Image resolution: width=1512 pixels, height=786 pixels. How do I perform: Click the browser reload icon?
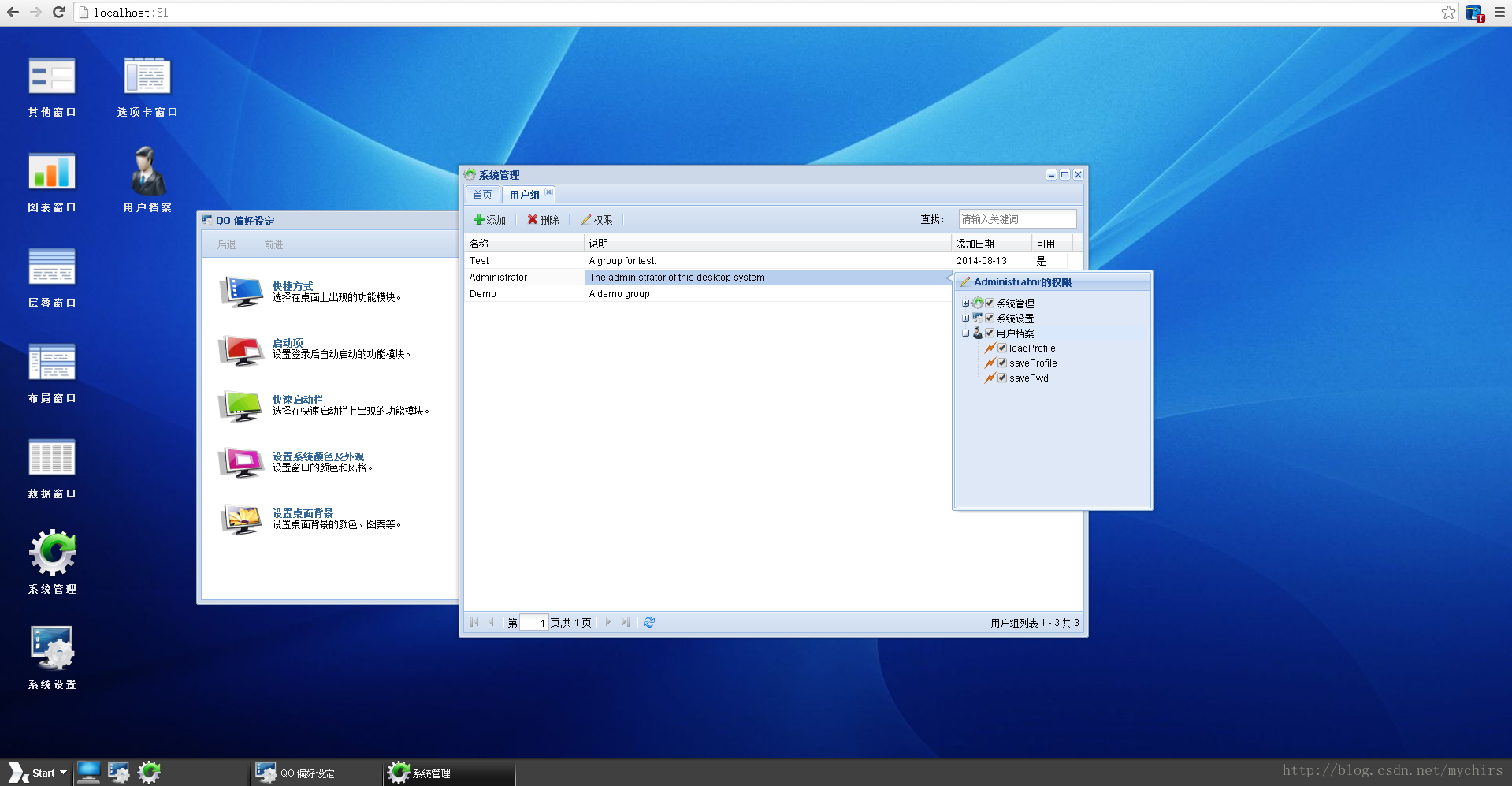58,12
